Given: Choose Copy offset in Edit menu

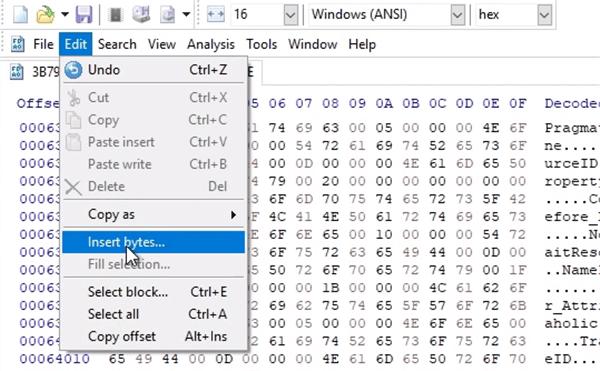Looking at the screenshot, I should coord(153,337).
